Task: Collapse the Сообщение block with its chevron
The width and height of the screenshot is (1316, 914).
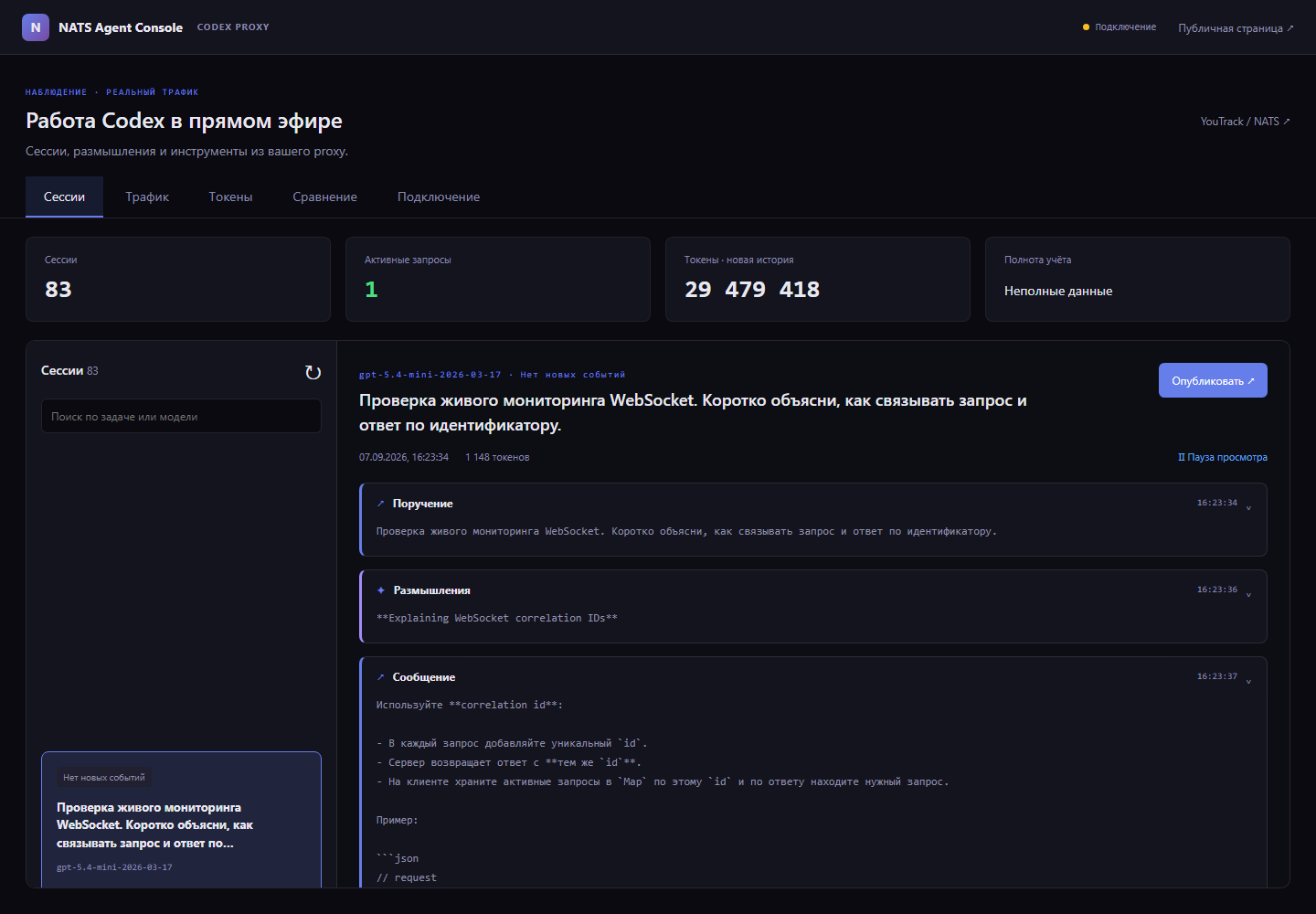Action: click(1248, 682)
